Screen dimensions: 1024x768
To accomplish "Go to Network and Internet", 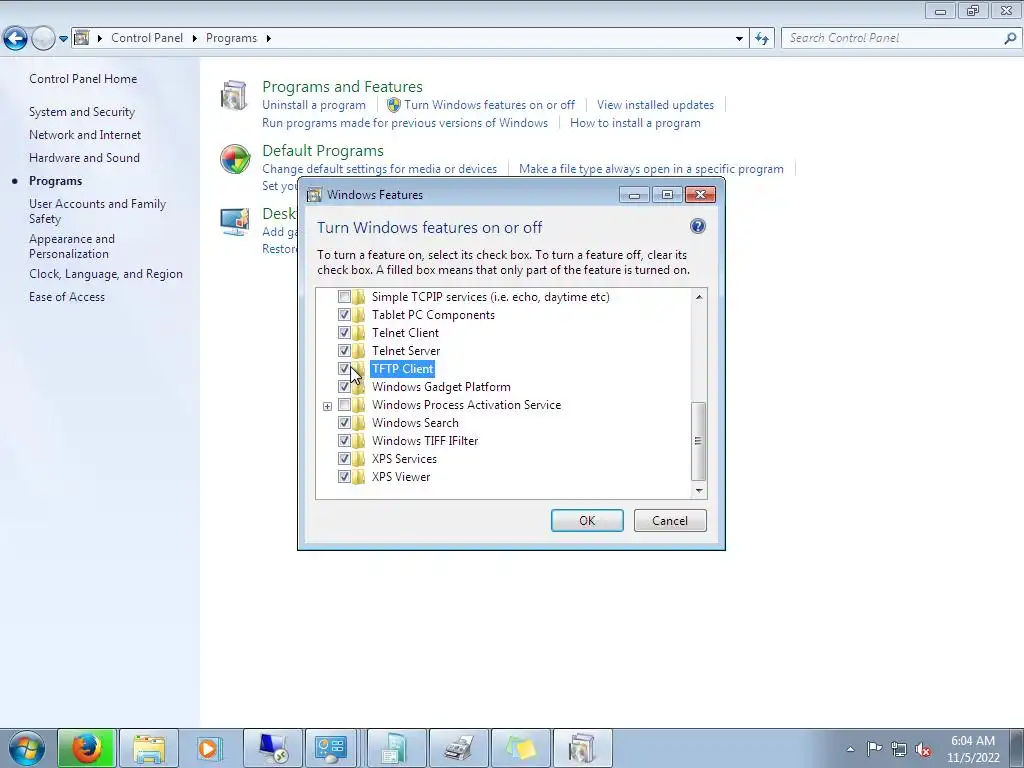I will coord(85,135).
